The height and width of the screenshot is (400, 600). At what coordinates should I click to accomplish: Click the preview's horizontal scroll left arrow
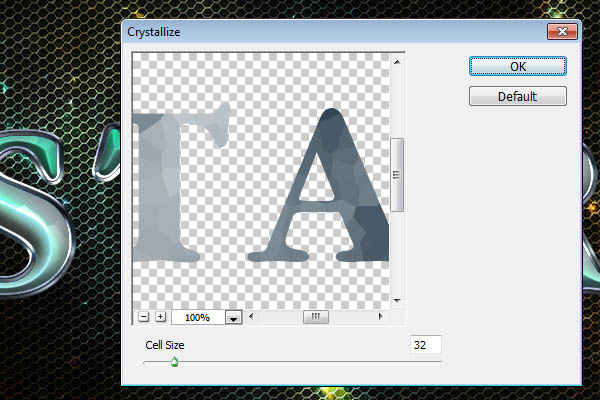252,317
